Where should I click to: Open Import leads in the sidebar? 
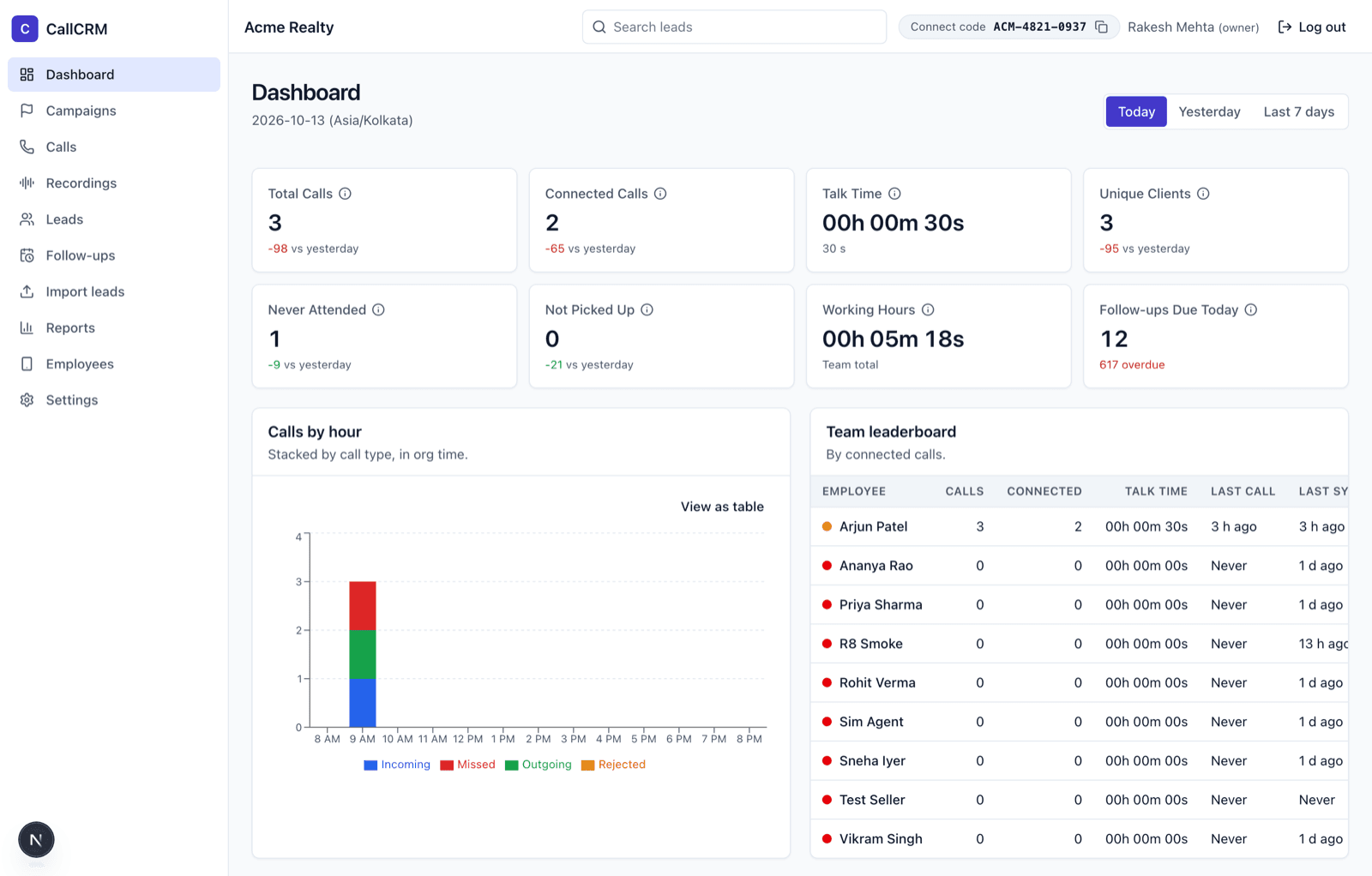pos(114,291)
